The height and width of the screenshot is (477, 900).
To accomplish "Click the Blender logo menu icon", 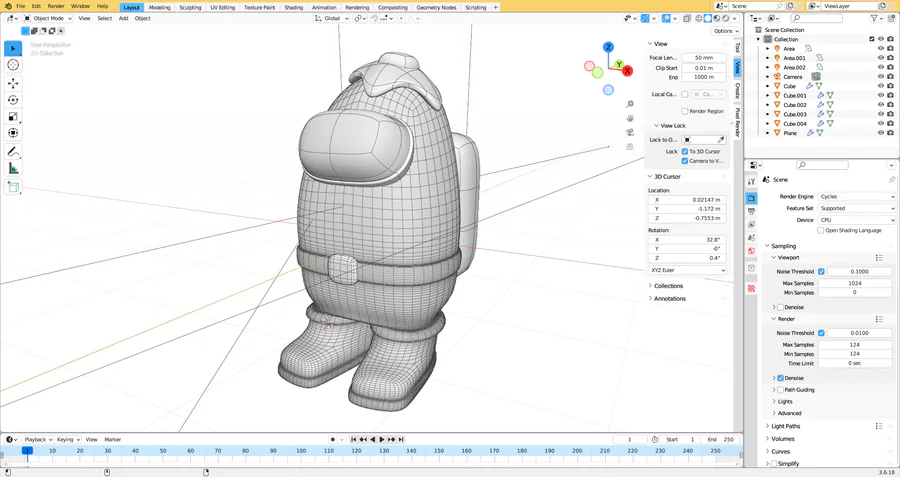I will [7, 6].
